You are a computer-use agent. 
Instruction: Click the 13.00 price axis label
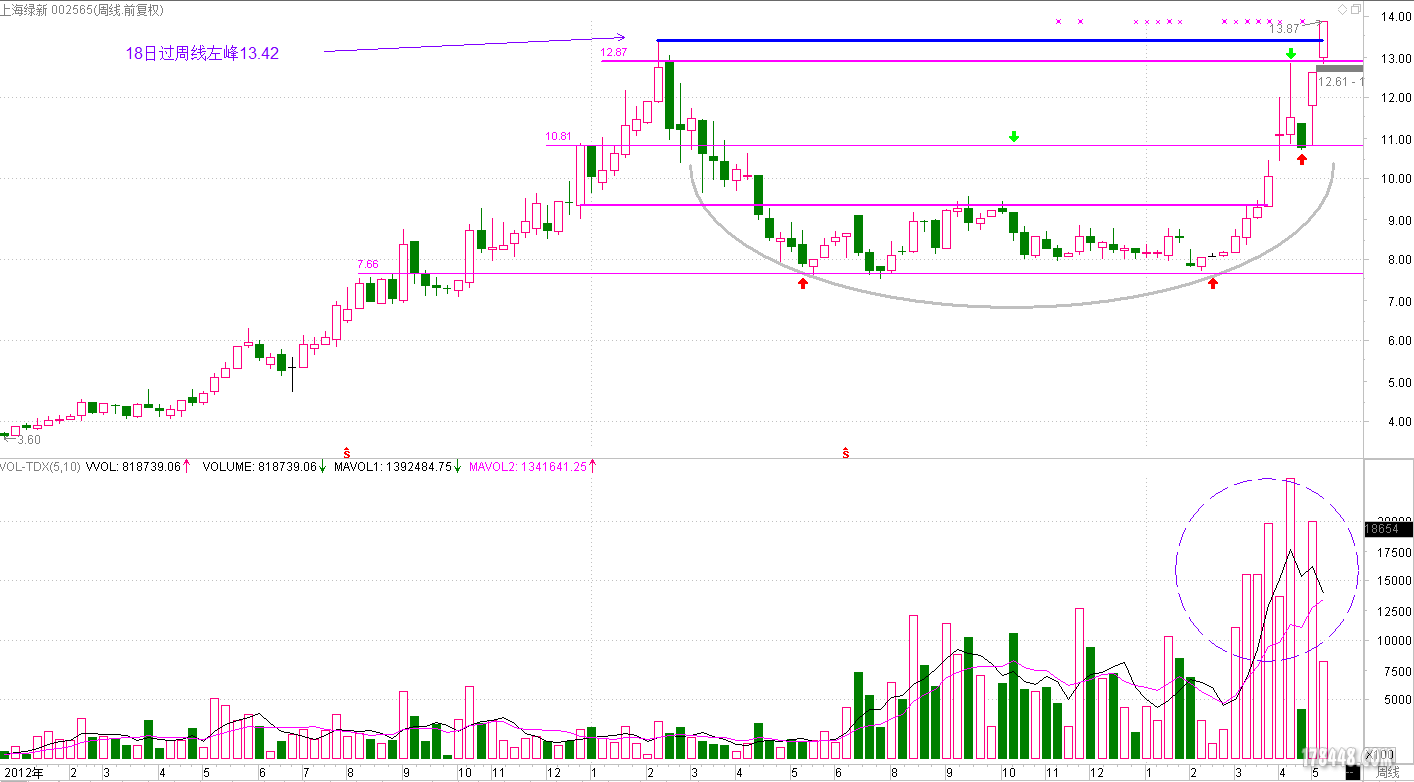(1394, 58)
